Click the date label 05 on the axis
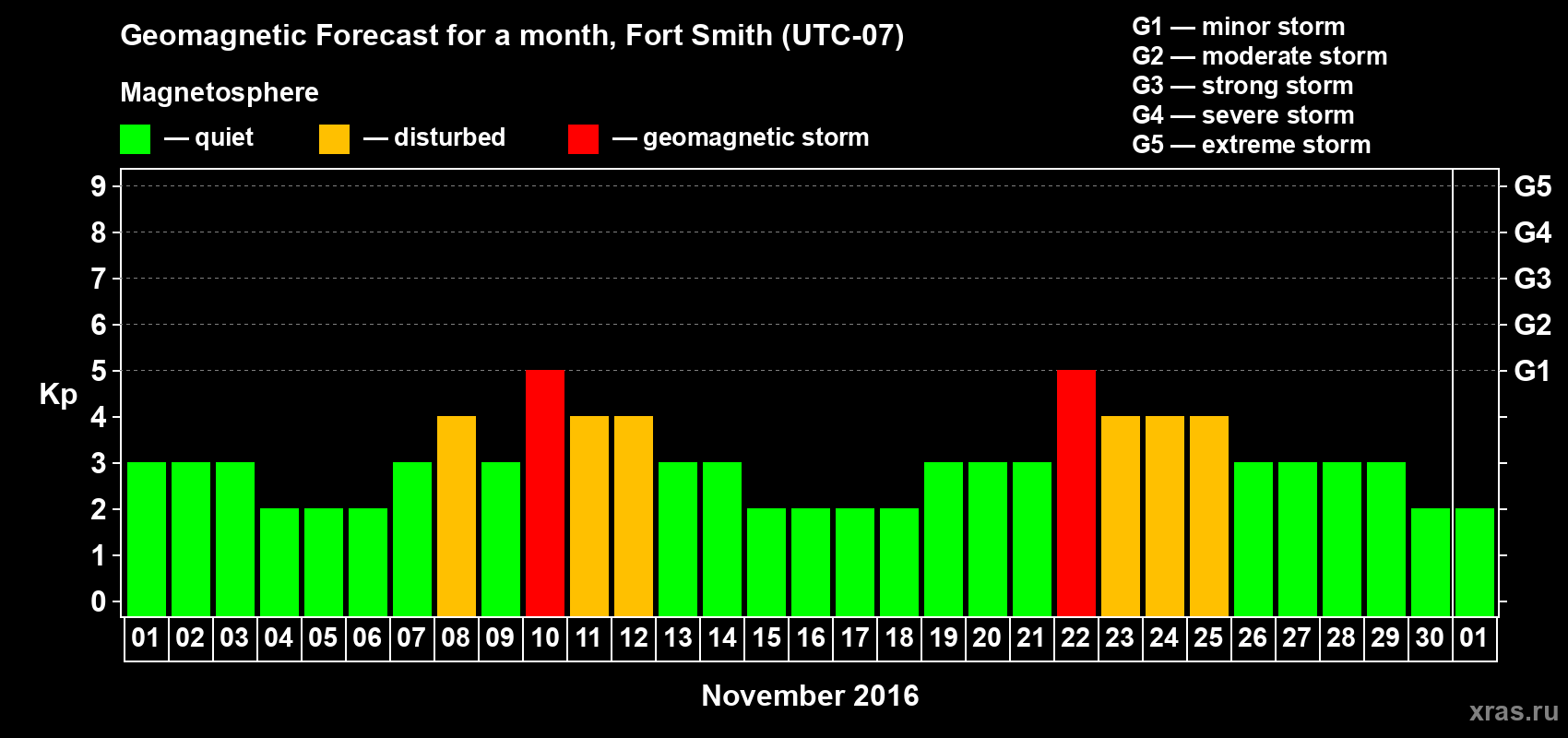 click(323, 637)
